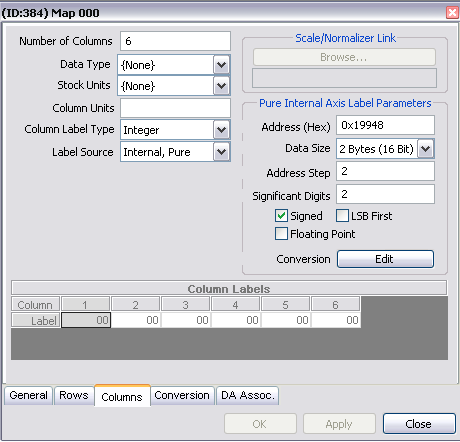Switch to the General tab
460x442 pixels.
pyautogui.click(x=28, y=395)
